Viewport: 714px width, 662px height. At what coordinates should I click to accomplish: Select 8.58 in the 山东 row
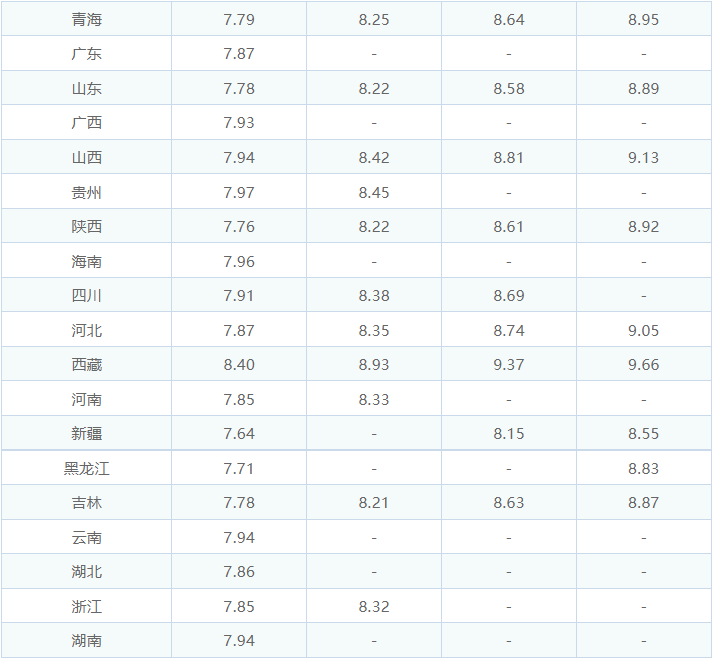click(x=509, y=88)
